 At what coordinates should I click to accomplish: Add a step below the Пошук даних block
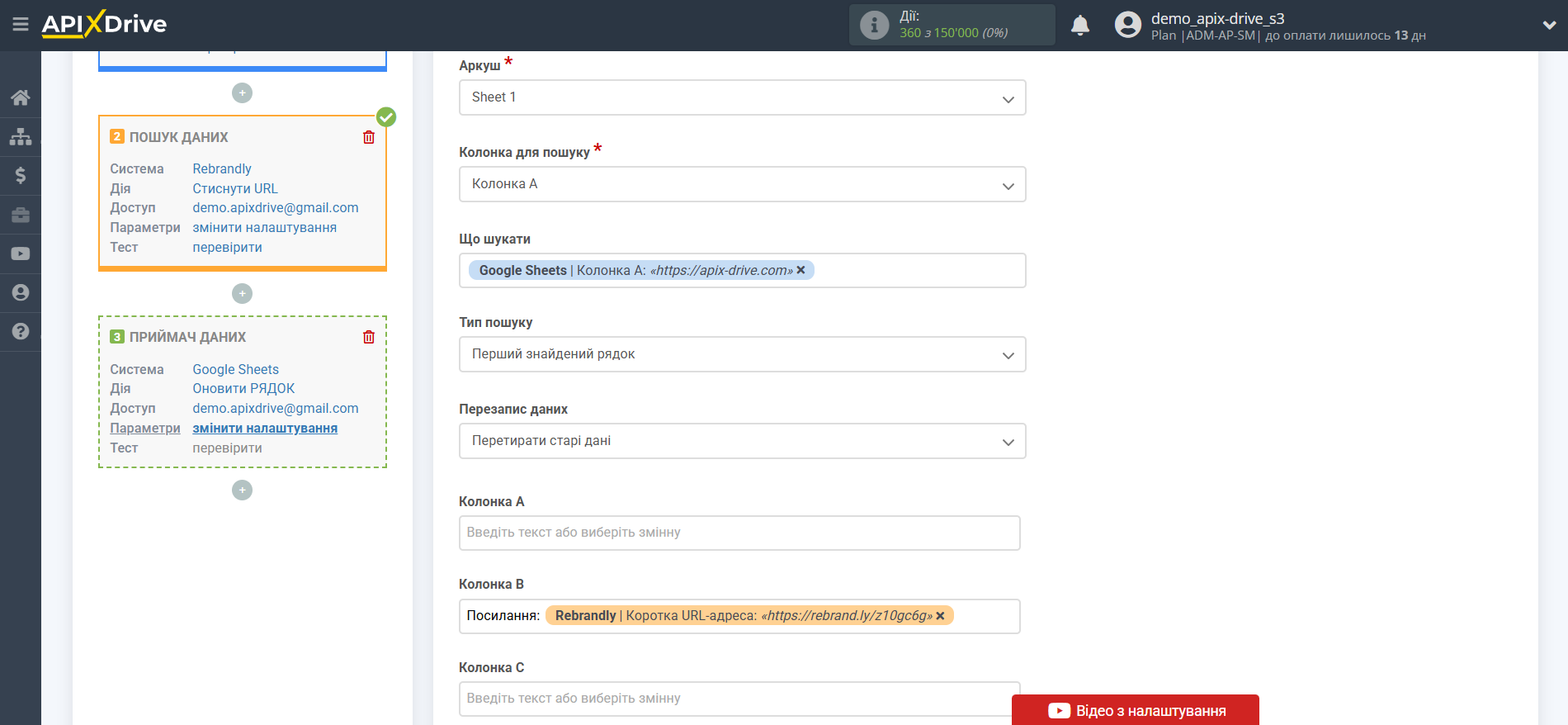point(242,293)
